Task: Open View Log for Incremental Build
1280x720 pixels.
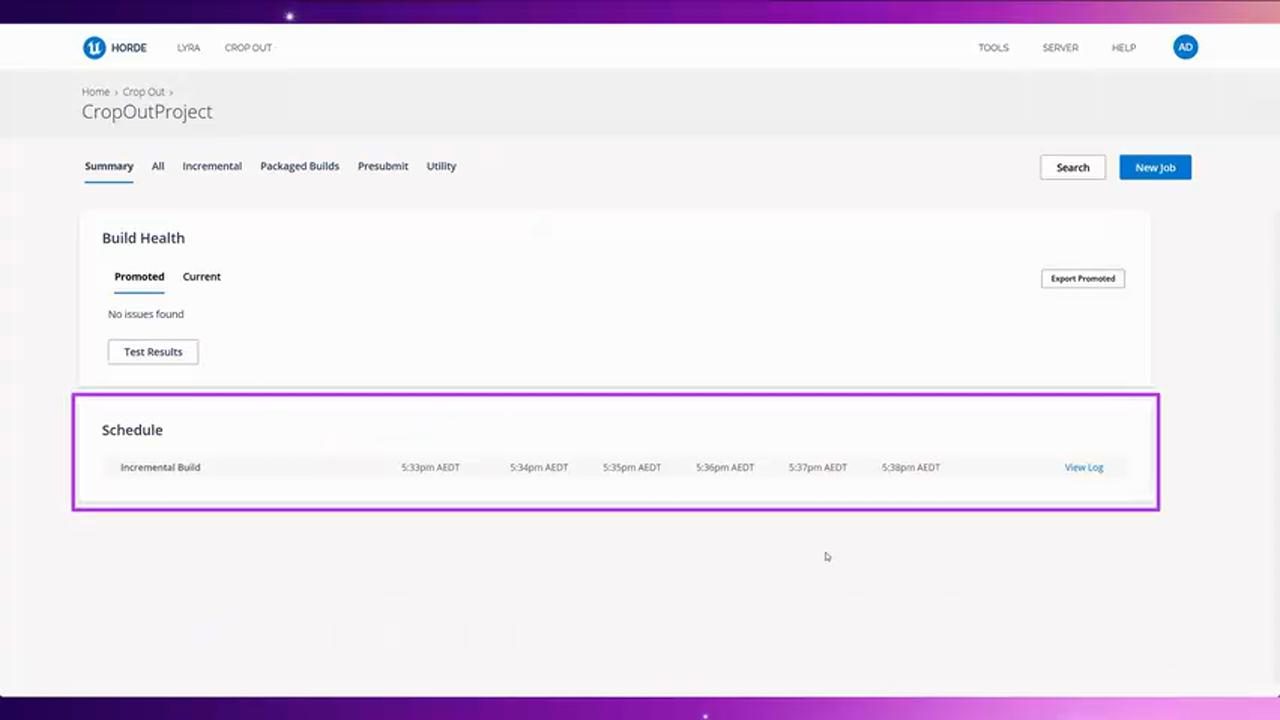Action: pos(1083,467)
